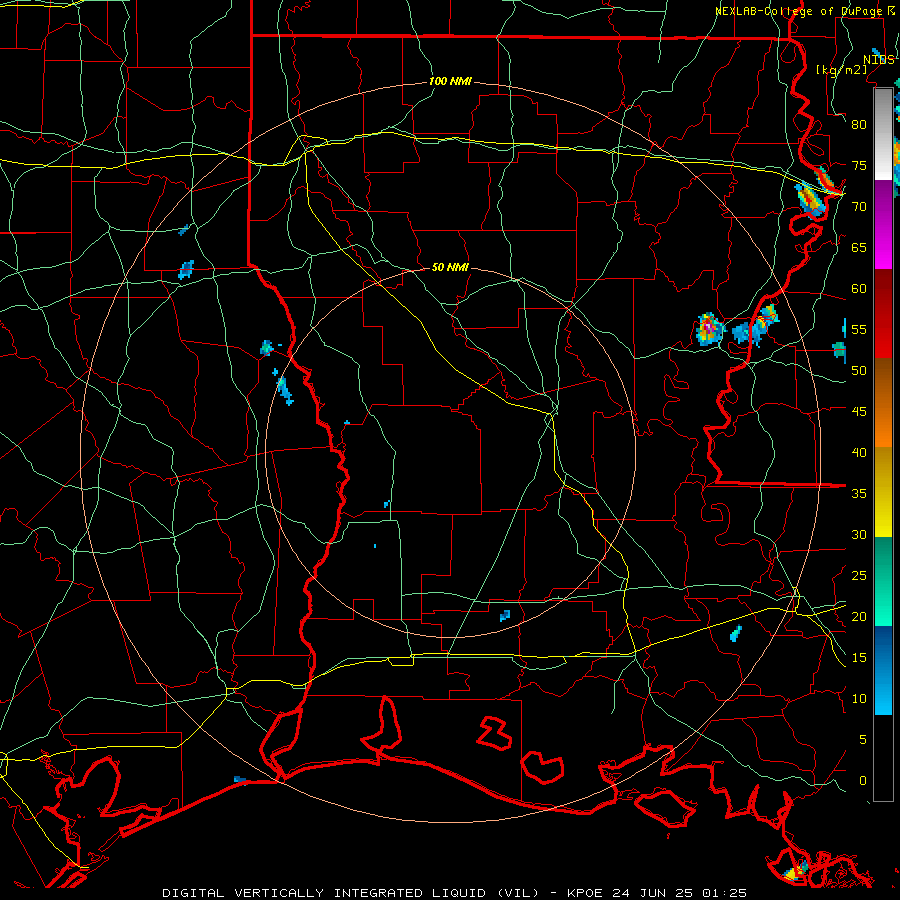The image size is (900, 900).
Task: Pick the green segment of the color bar
Action: 883,581
